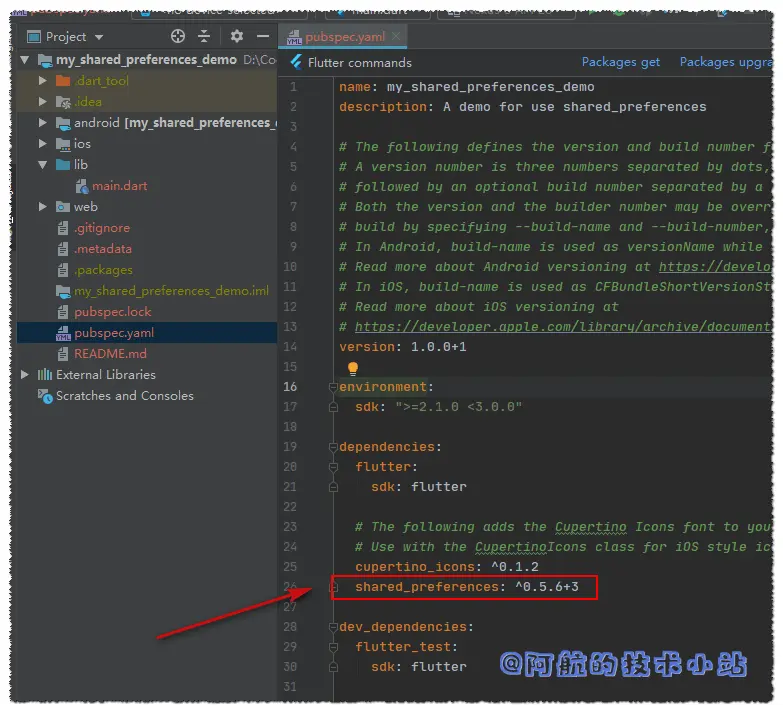The height and width of the screenshot is (712, 783).
Task: Fold the dev_dependencies block in gutter
Action: click(x=333, y=627)
